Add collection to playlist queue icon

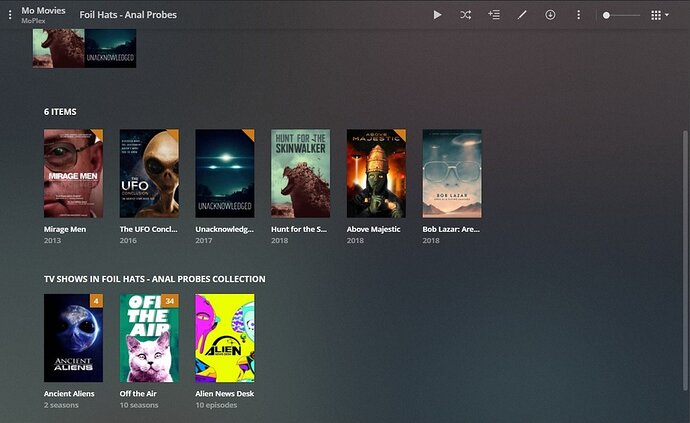coord(494,15)
